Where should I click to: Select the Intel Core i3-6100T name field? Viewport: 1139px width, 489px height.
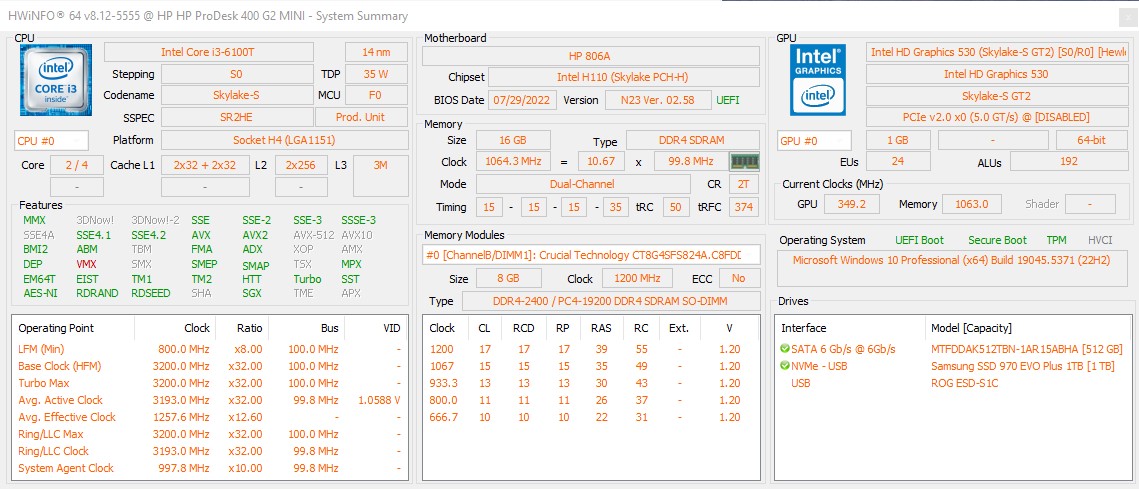click(209, 52)
